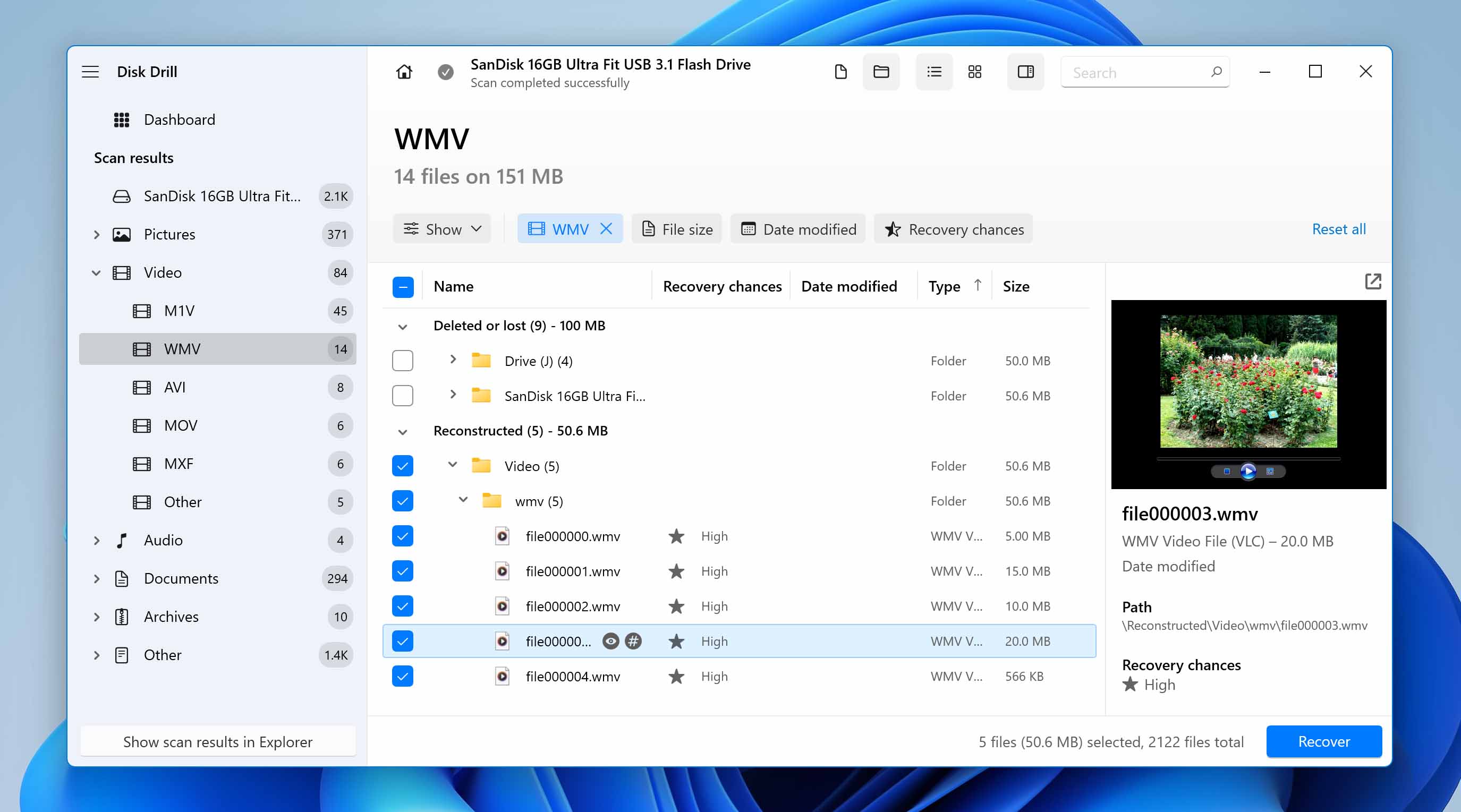Click the preview fullscreen button

[1270, 471]
